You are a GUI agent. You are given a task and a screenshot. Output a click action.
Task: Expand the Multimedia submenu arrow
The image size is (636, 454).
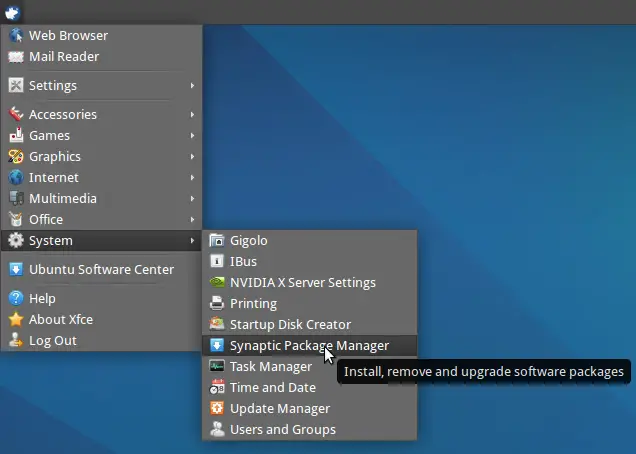point(192,199)
